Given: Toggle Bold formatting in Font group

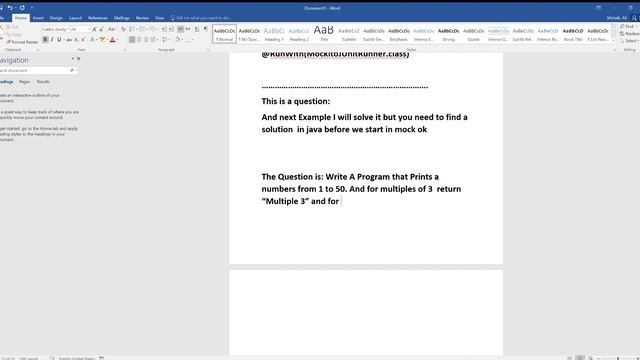Looking at the screenshot, I should point(45,40).
